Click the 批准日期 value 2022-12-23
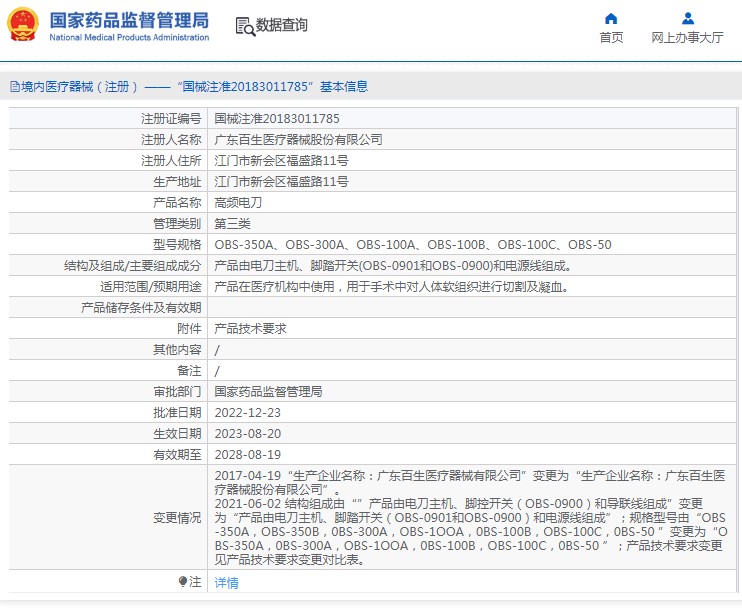 pos(247,413)
